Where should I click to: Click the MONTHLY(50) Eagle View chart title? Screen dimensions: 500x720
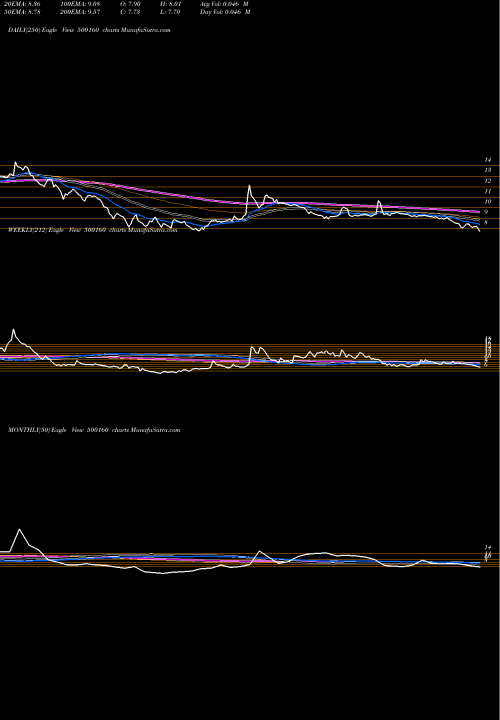(94, 430)
